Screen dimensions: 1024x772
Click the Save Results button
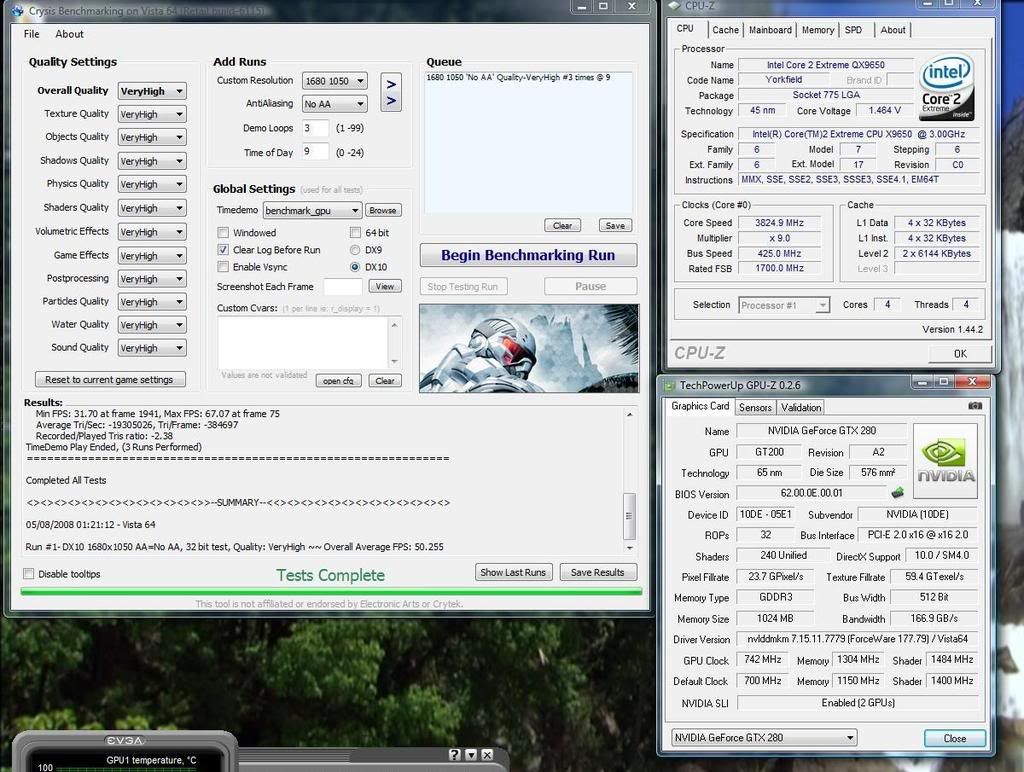597,572
